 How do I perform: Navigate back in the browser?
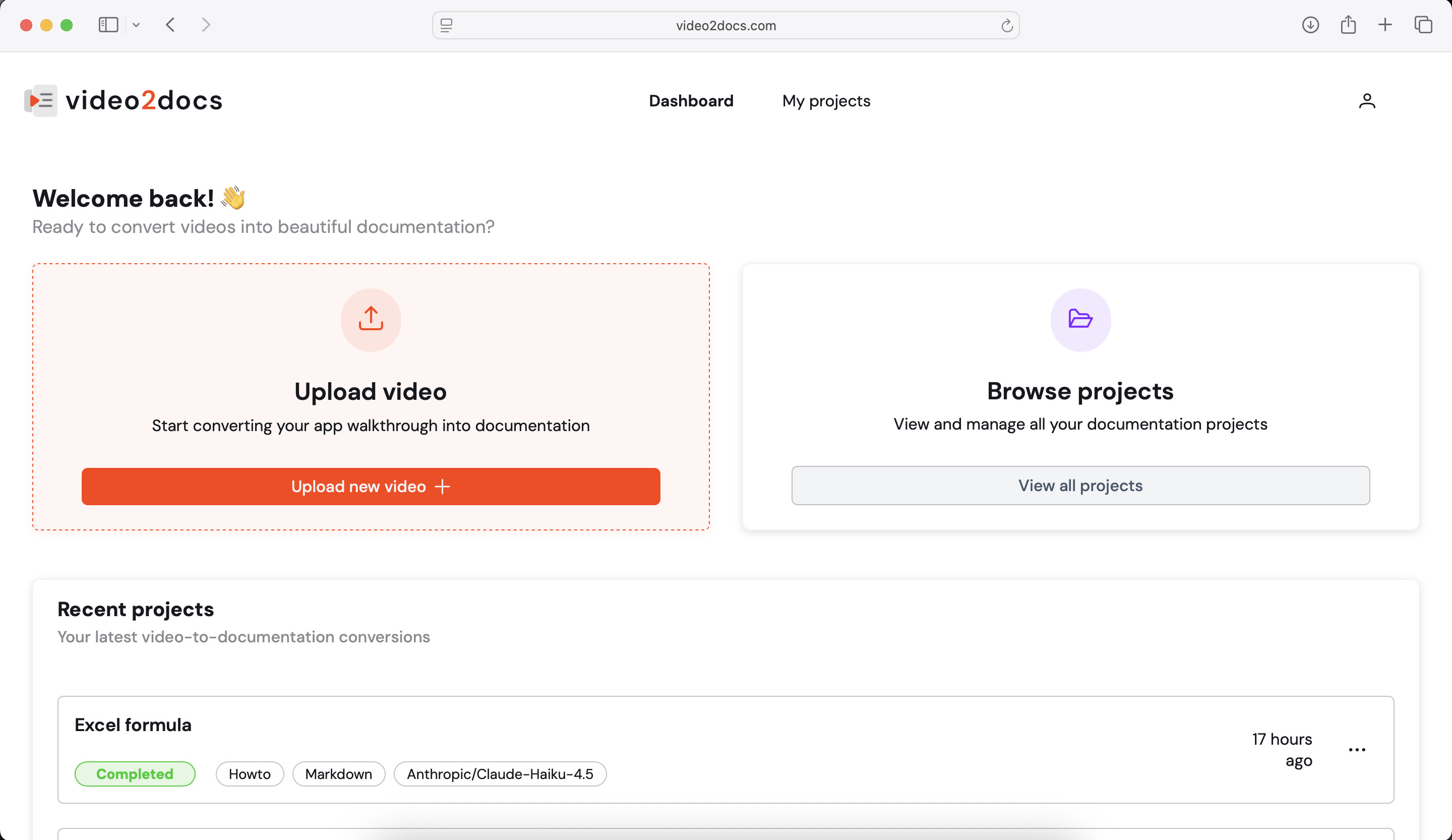point(170,25)
